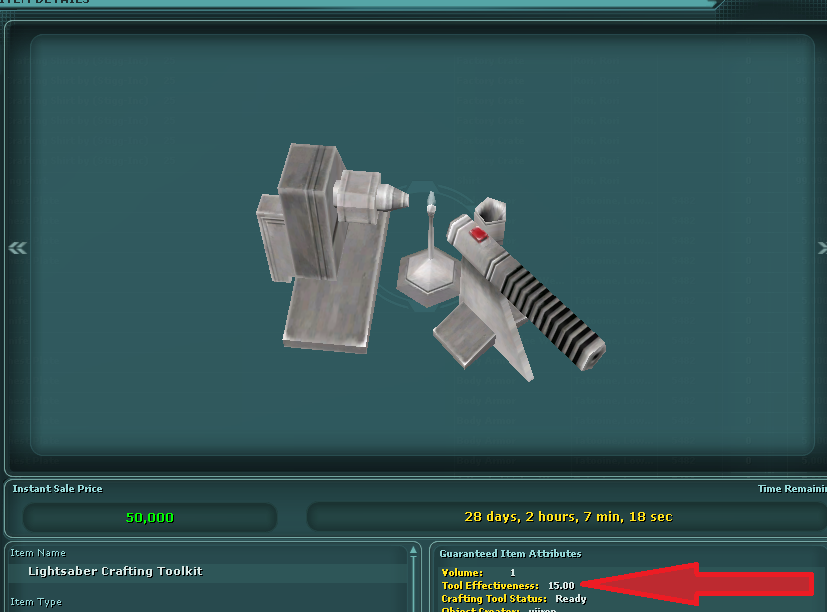Click 'Tool Effectiveness: 15.00' attribute

(x=508, y=586)
